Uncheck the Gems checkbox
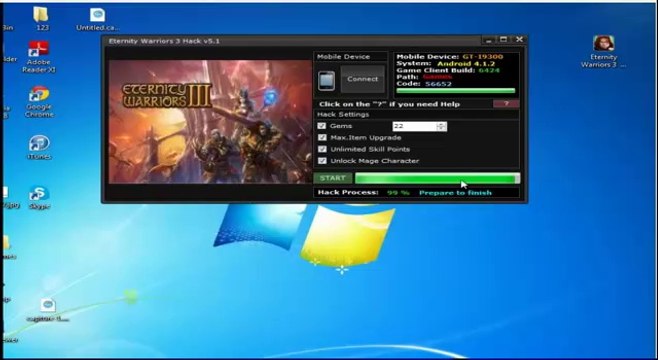Viewport: 658px width, 360px height. 322,126
